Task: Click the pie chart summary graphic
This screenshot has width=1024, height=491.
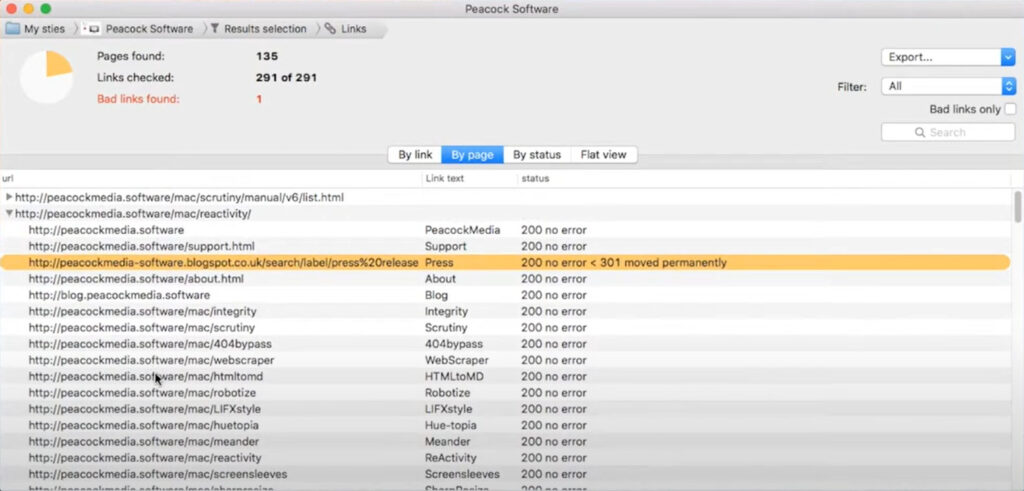Action: 46,77
